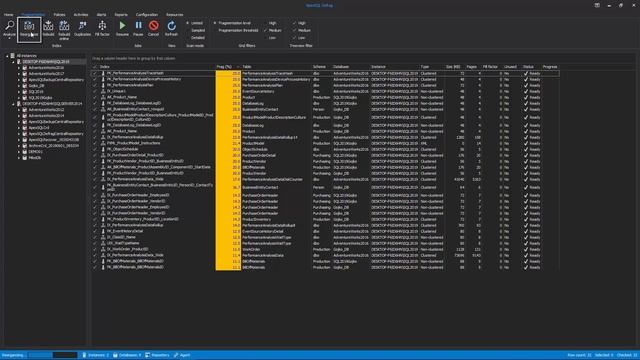Click the Rebuild index icon
The width and height of the screenshot is (640, 360).
point(48,26)
